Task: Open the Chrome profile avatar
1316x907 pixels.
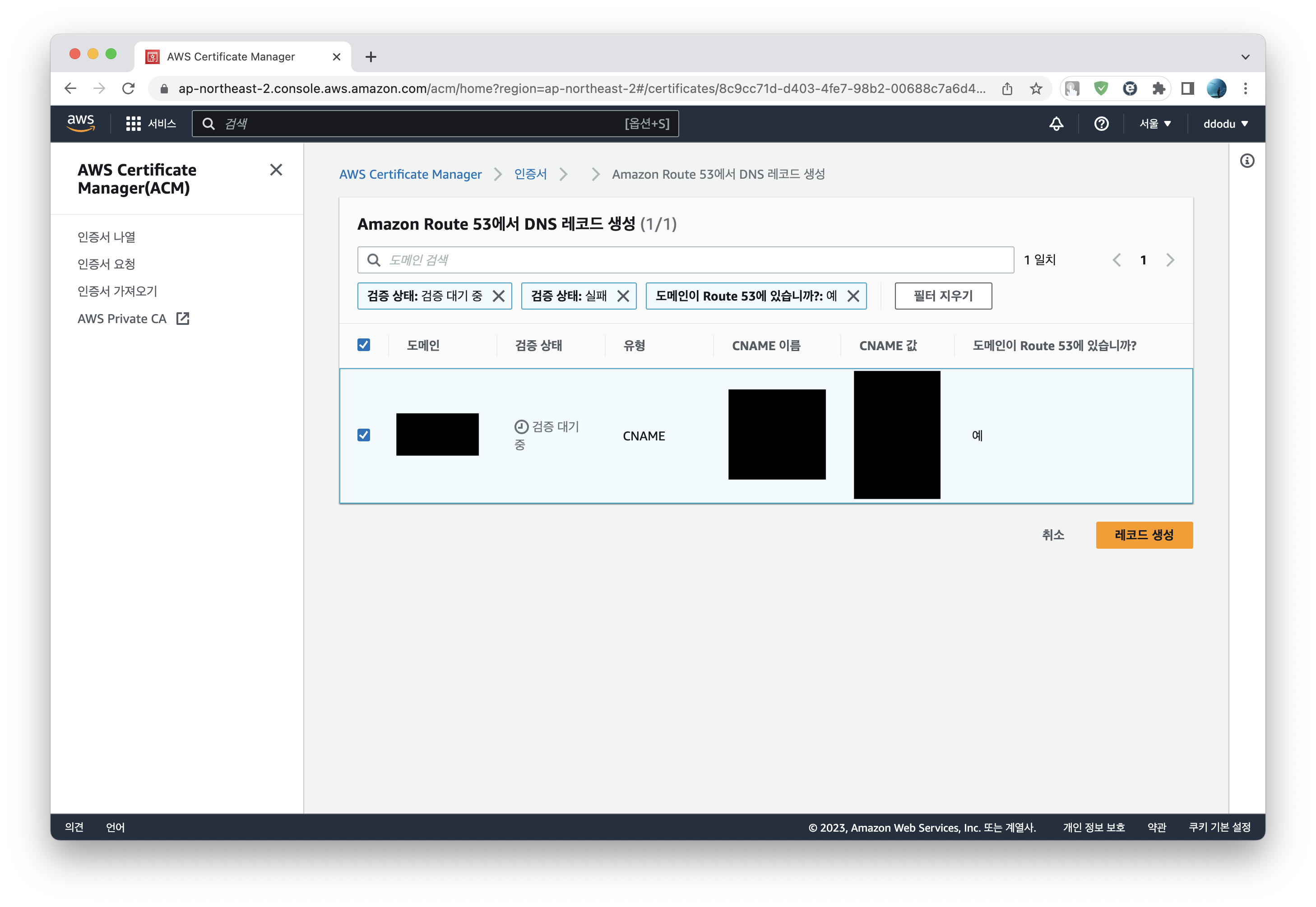Action: tap(1217, 88)
